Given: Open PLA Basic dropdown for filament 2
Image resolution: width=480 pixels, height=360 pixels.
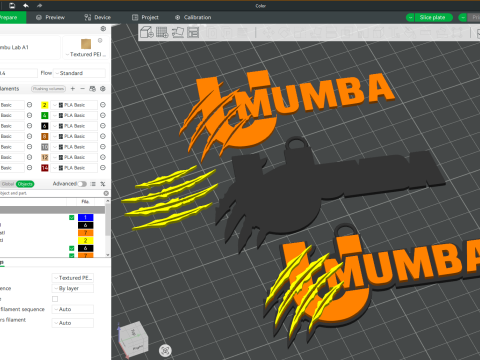Looking at the screenshot, I should pyautogui.click(x=74, y=105).
